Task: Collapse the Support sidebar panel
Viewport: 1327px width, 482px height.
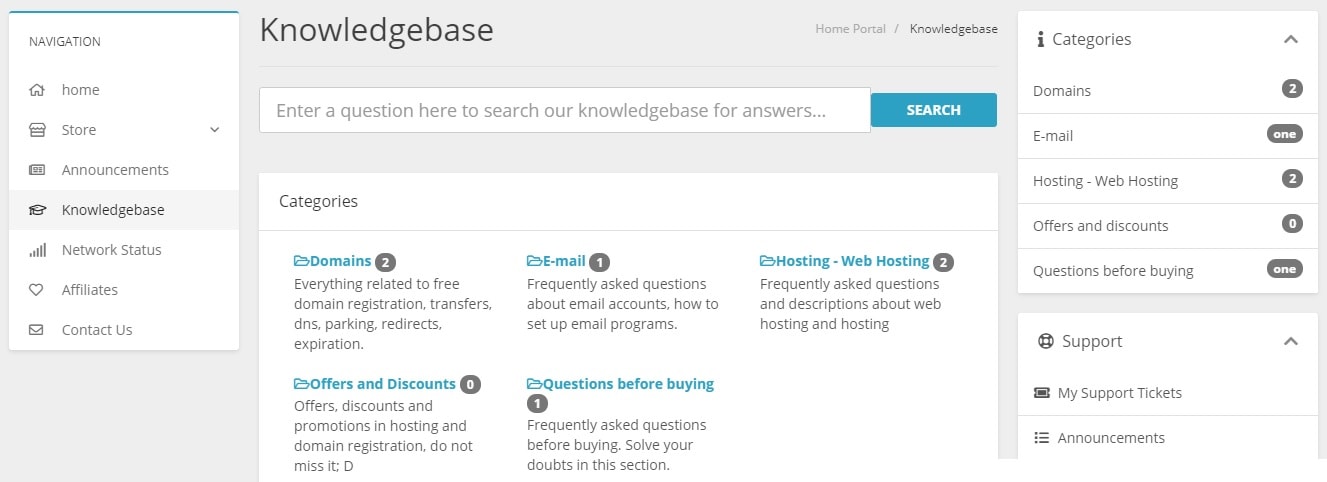Action: coord(1291,341)
